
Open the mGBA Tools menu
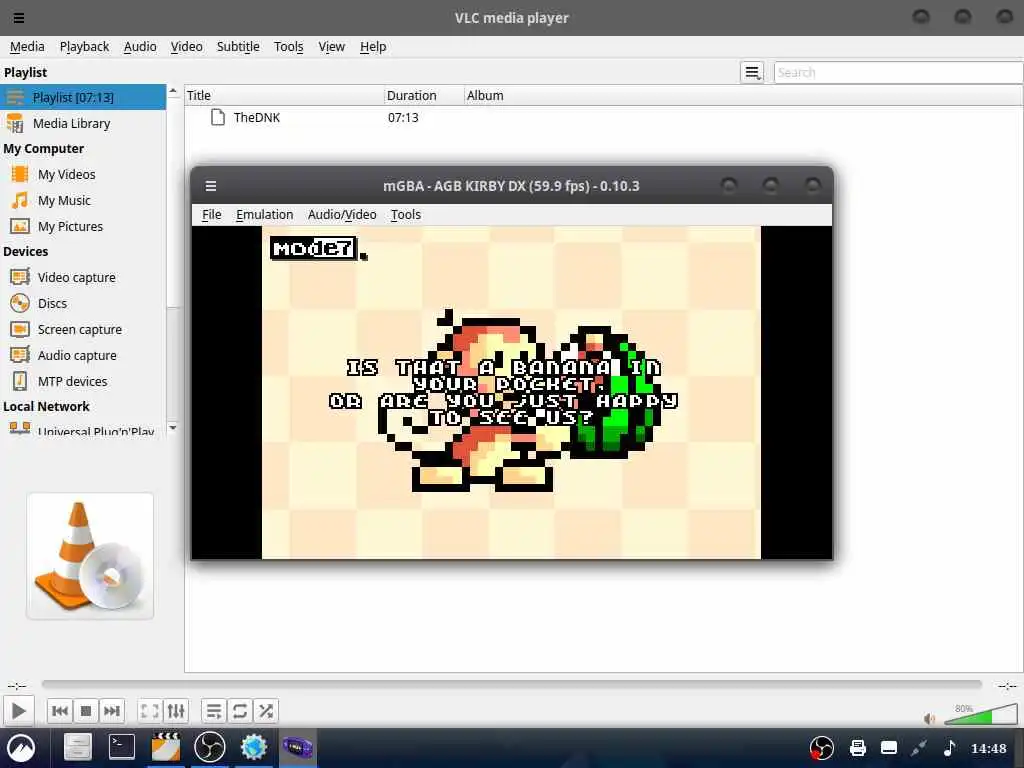[x=406, y=215]
